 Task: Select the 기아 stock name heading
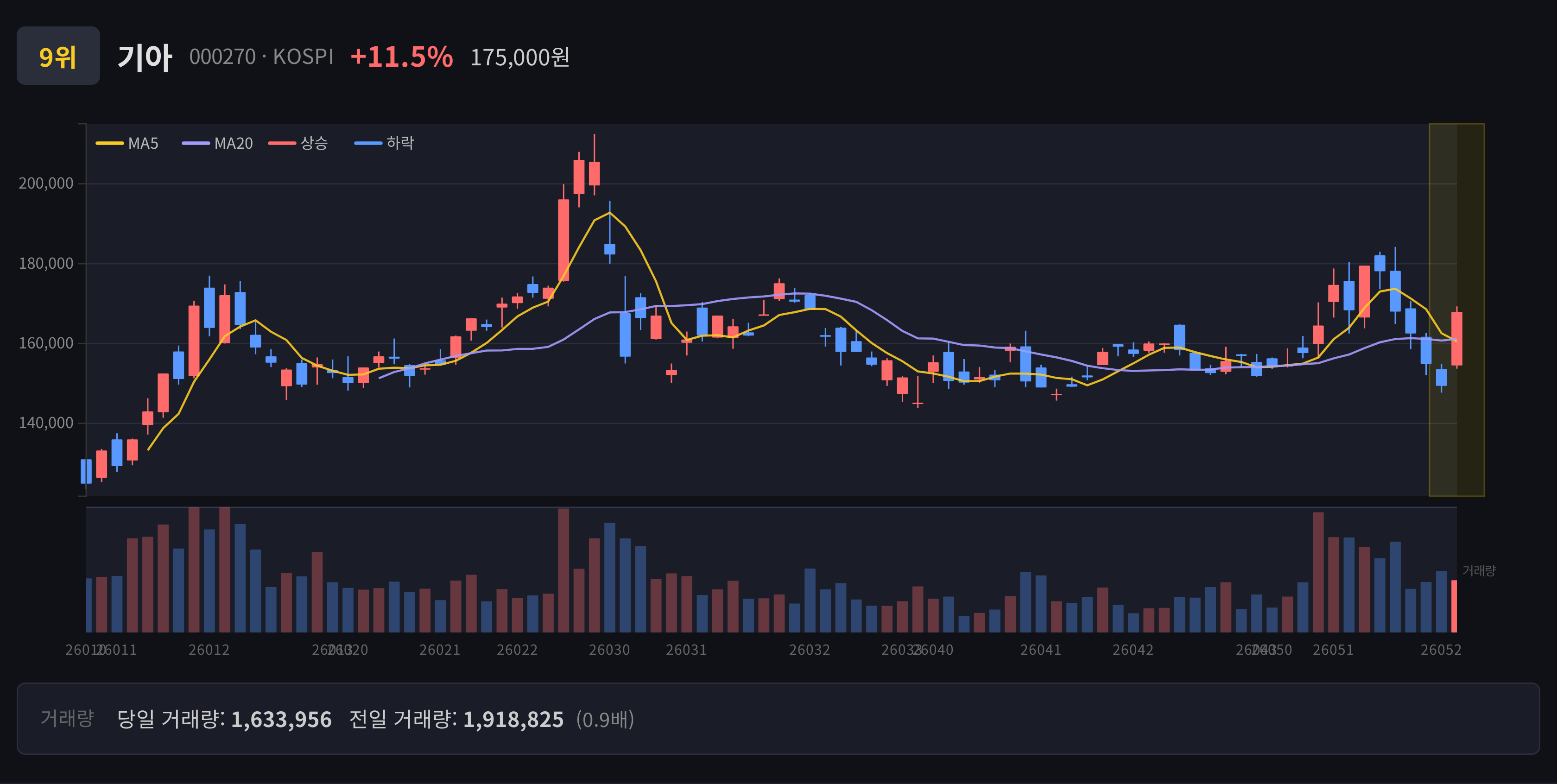pyautogui.click(x=145, y=57)
